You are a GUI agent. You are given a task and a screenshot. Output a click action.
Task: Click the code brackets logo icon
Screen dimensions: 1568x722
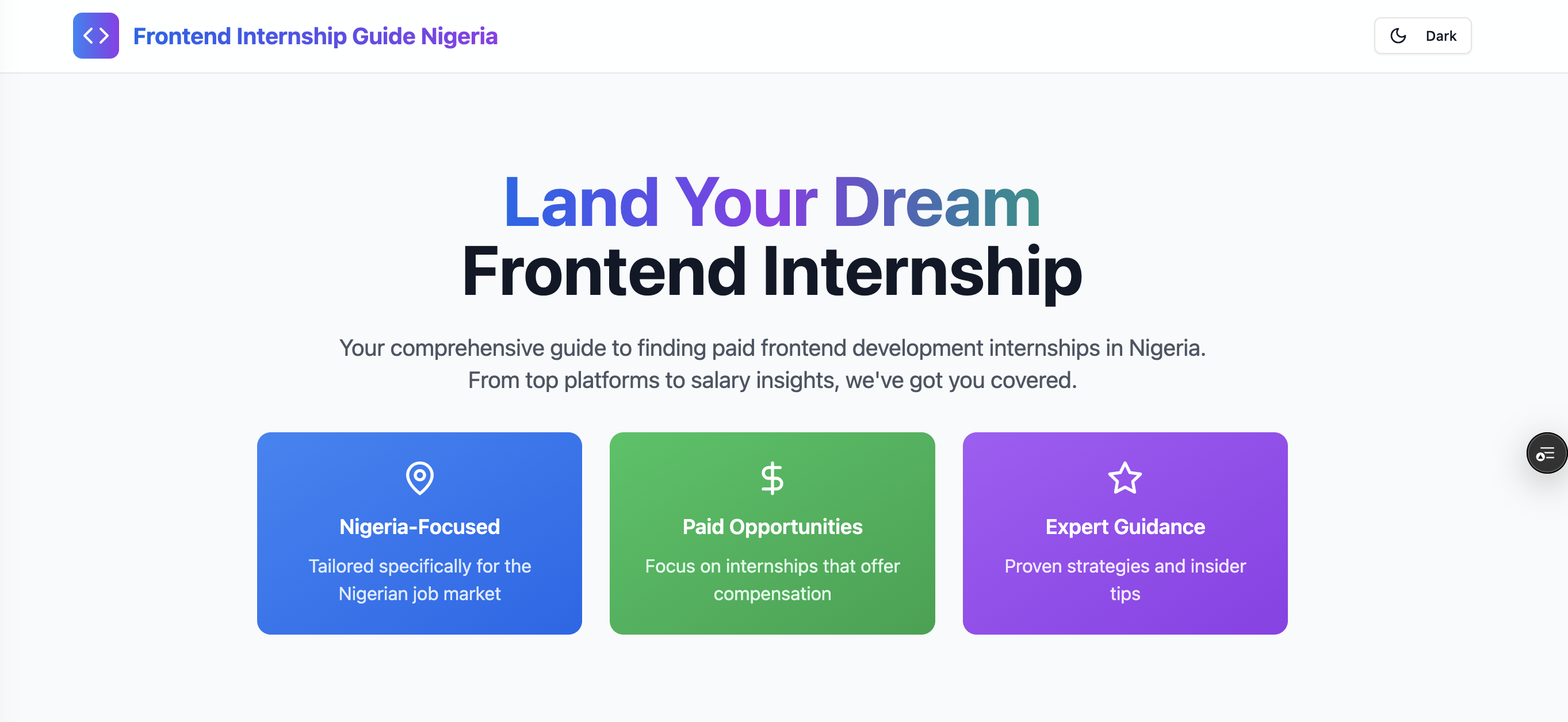[95, 35]
